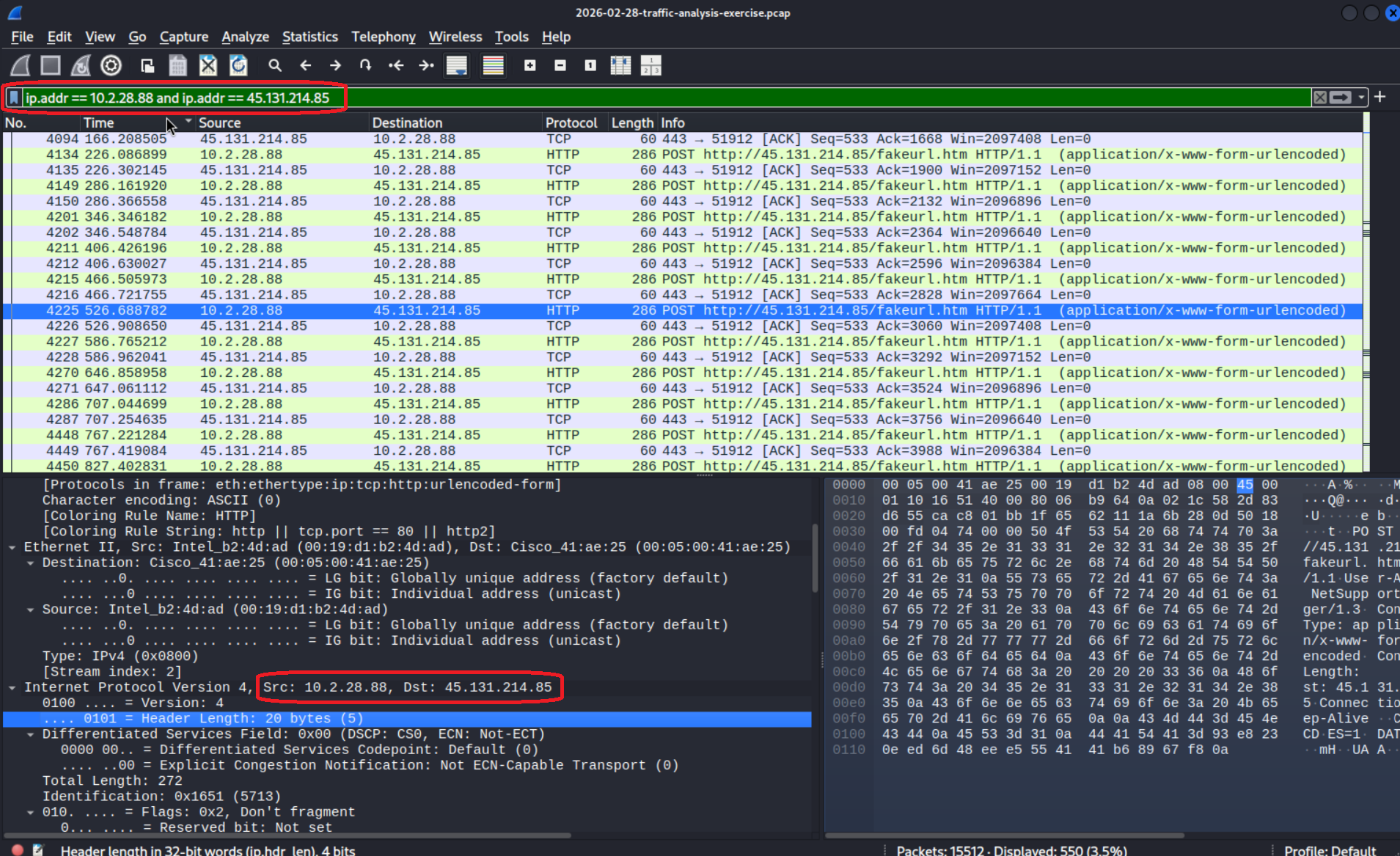1400x856 pixels.
Task: Go back in packet history
Action: point(305,66)
